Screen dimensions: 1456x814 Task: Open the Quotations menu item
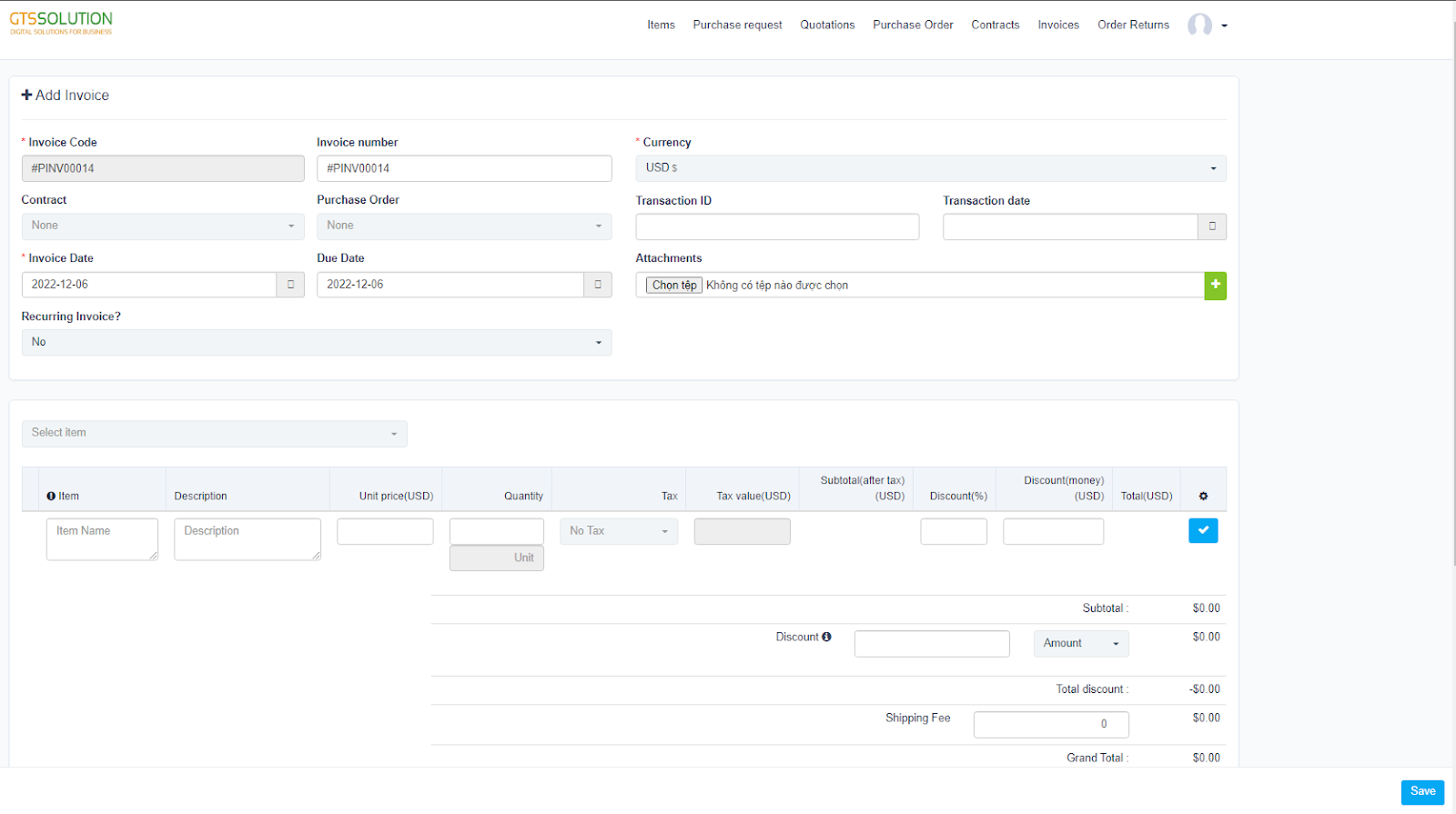click(x=827, y=25)
